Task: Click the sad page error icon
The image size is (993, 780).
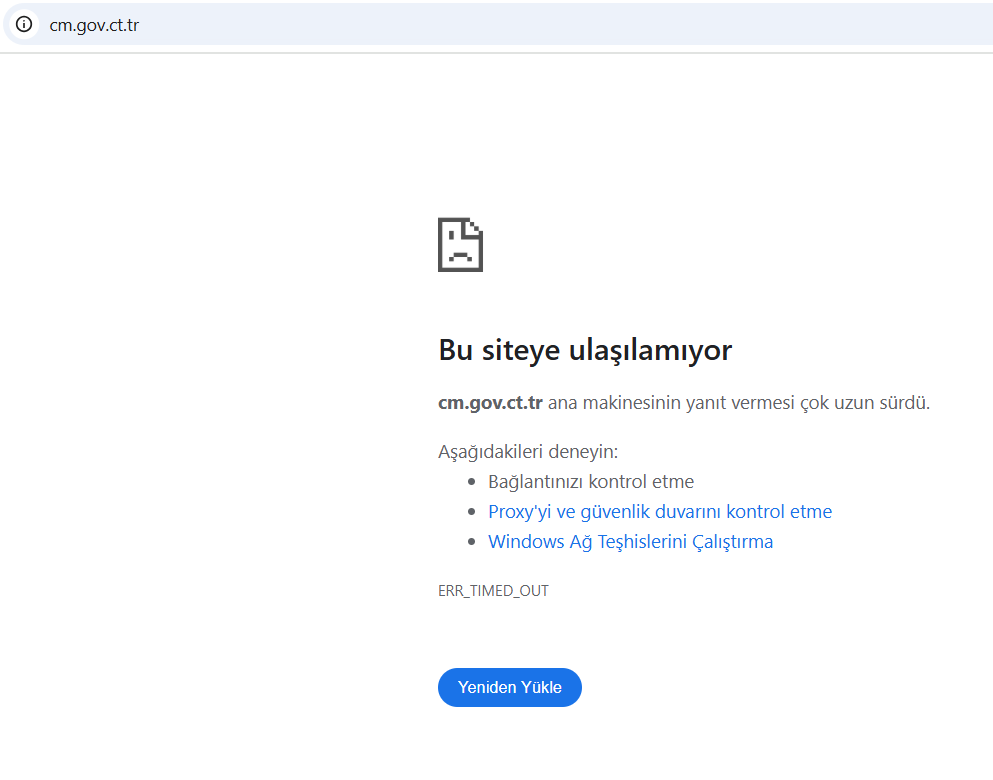Action: 460,245
